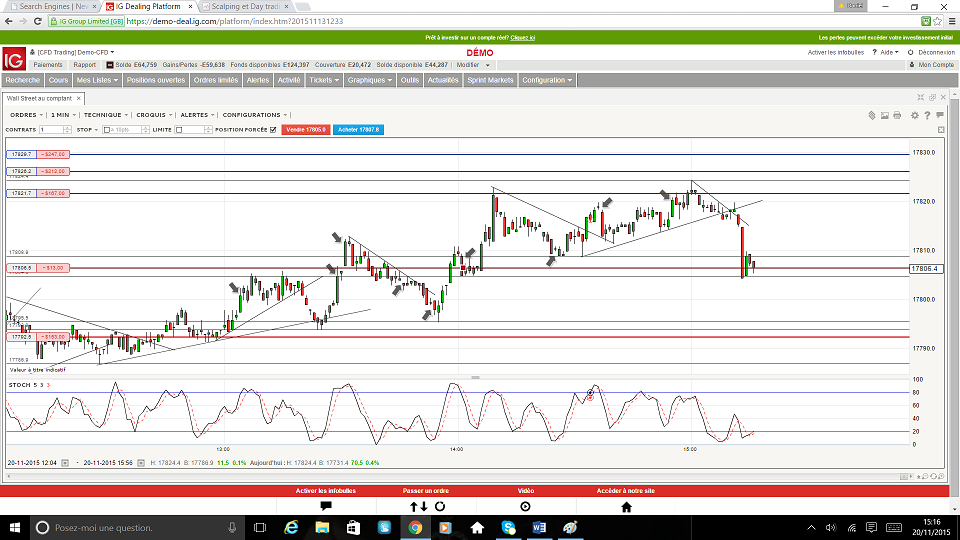Open the Graphiques menu
Image resolution: width=960 pixels, height=540 pixels.
point(369,80)
